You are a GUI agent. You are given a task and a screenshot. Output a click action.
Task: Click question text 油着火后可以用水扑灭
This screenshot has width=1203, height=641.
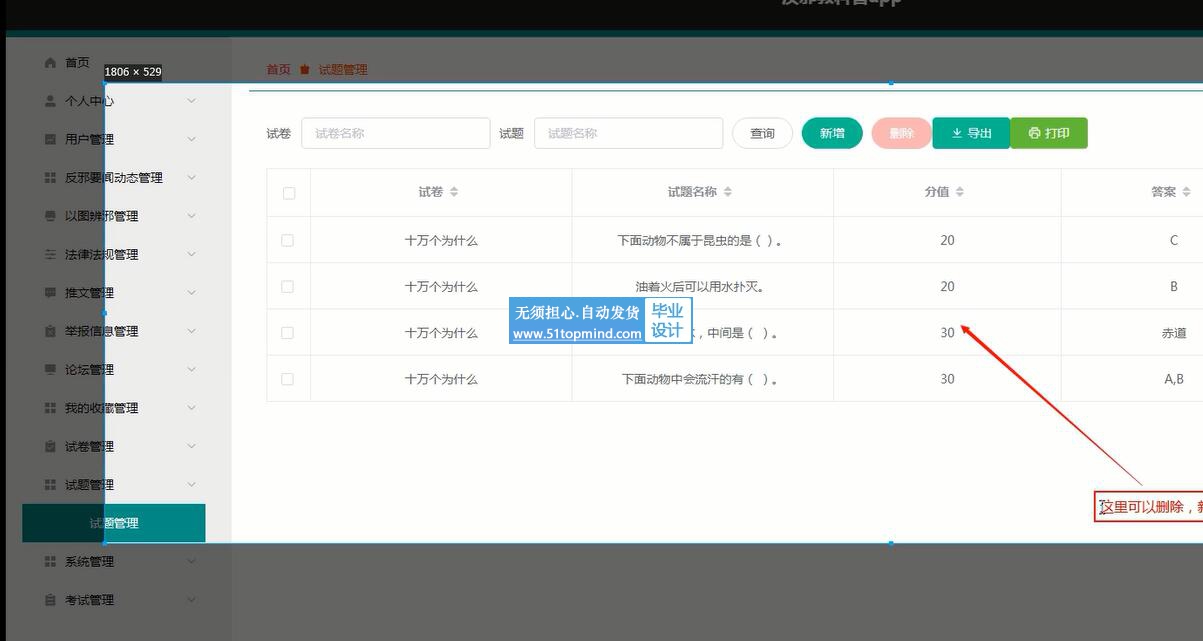tap(700, 286)
